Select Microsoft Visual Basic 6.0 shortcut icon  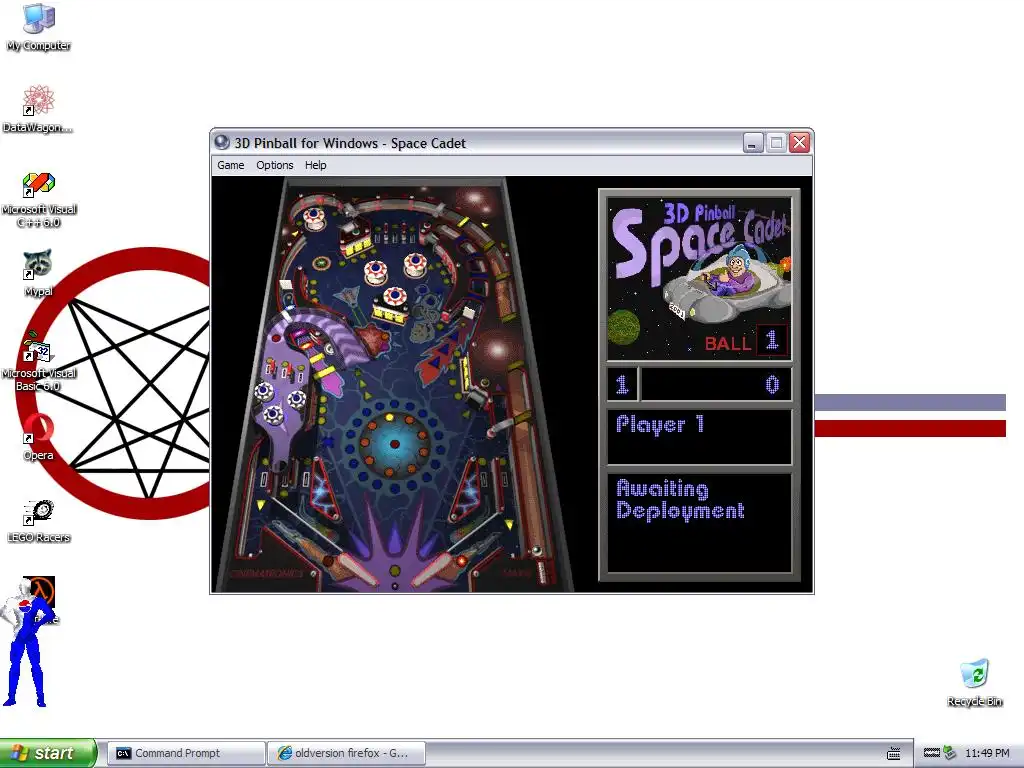(x=39, y=361)
